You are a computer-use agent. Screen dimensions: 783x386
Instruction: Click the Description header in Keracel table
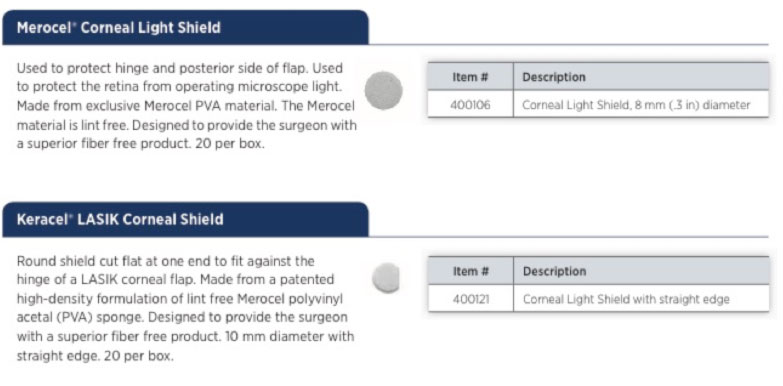click(x=554, y=272)
